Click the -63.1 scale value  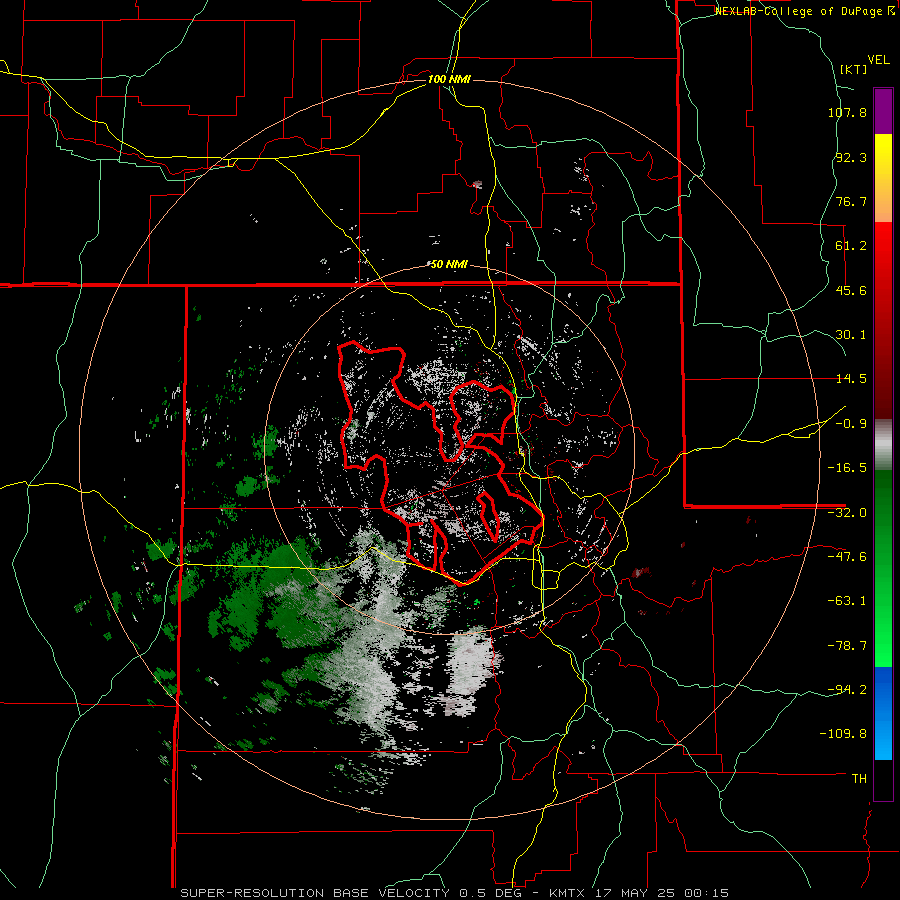tap(847, 601)
